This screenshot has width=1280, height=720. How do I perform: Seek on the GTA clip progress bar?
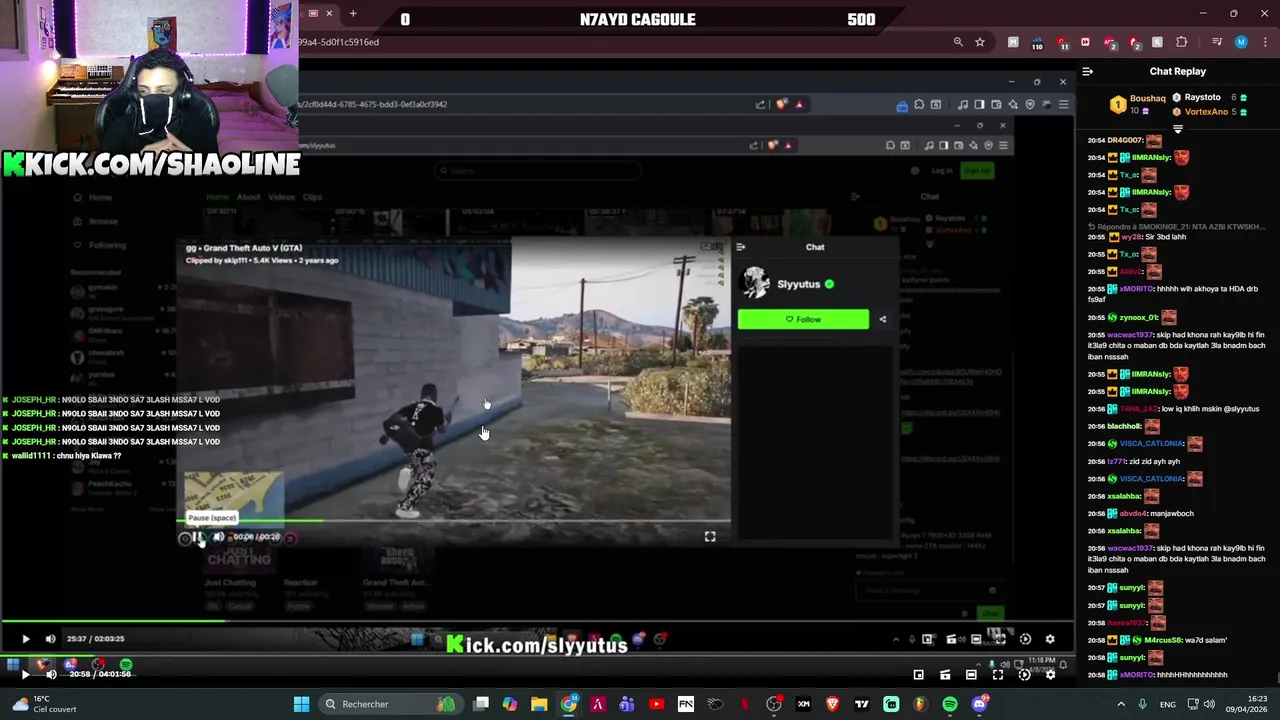[455, 520]
